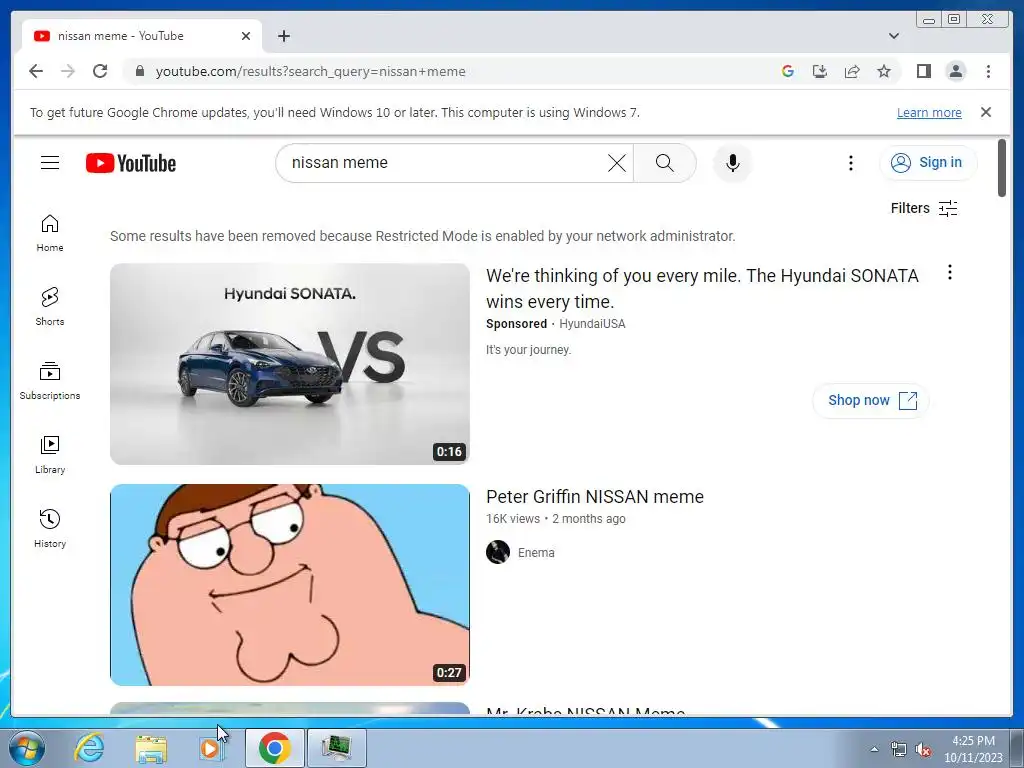Click the Google icon in address bar

click(788, 71)
